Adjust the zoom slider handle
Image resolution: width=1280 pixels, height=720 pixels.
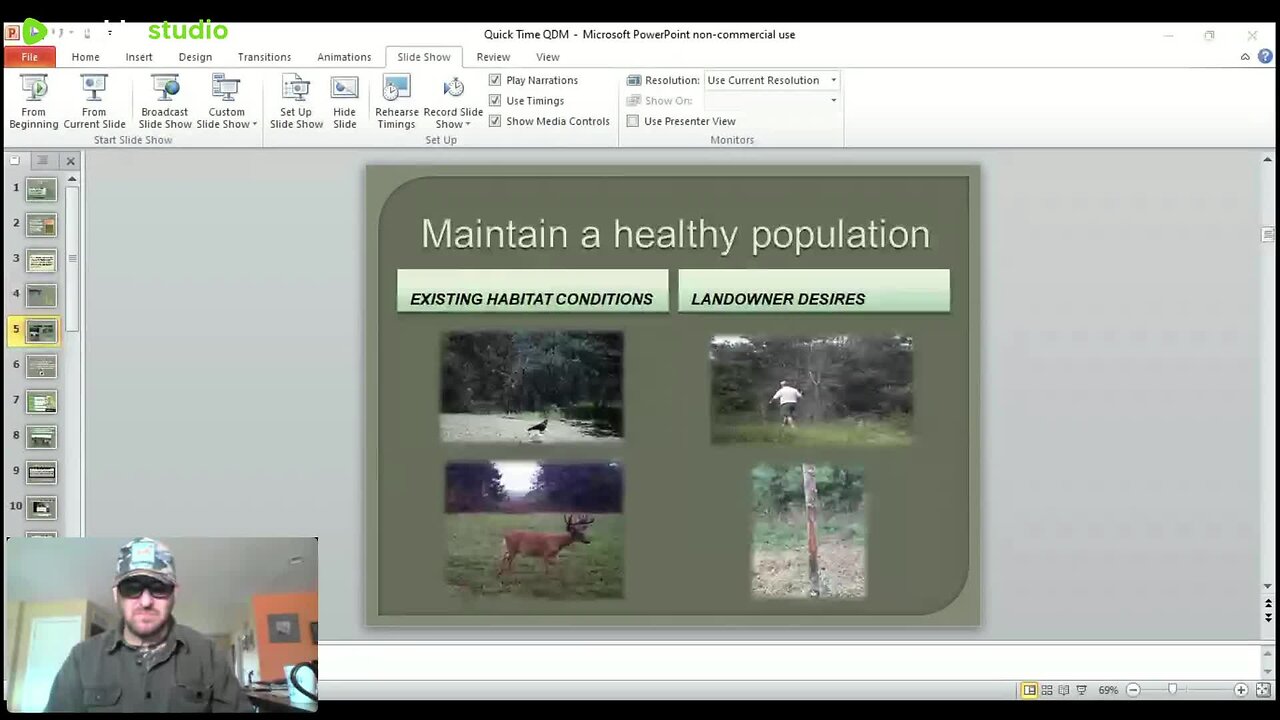(x=1173, y=690)
